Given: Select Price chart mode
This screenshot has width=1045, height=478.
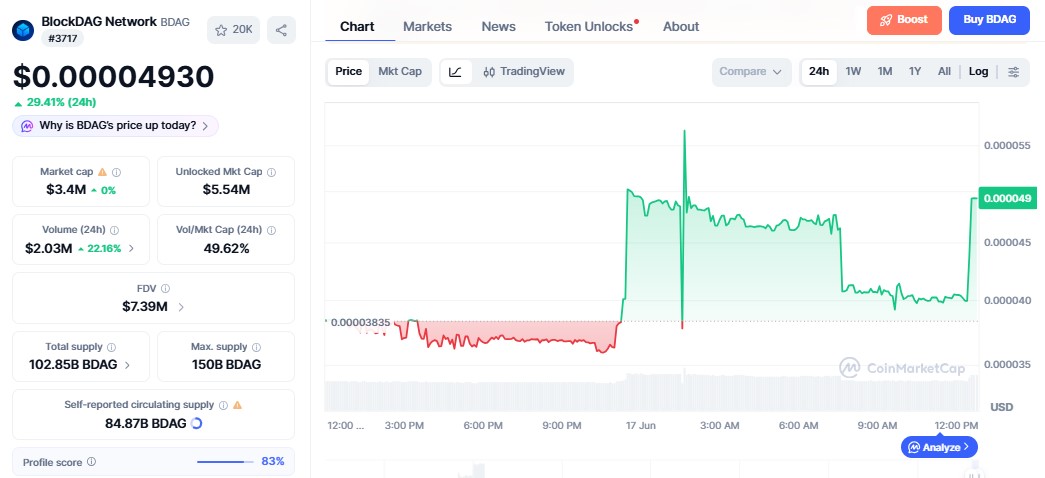Looking at the screenshot, I should [349, 71].
